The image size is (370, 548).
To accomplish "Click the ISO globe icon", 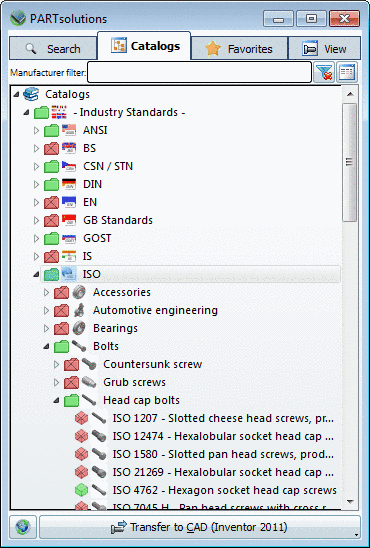I will (68, 274).
